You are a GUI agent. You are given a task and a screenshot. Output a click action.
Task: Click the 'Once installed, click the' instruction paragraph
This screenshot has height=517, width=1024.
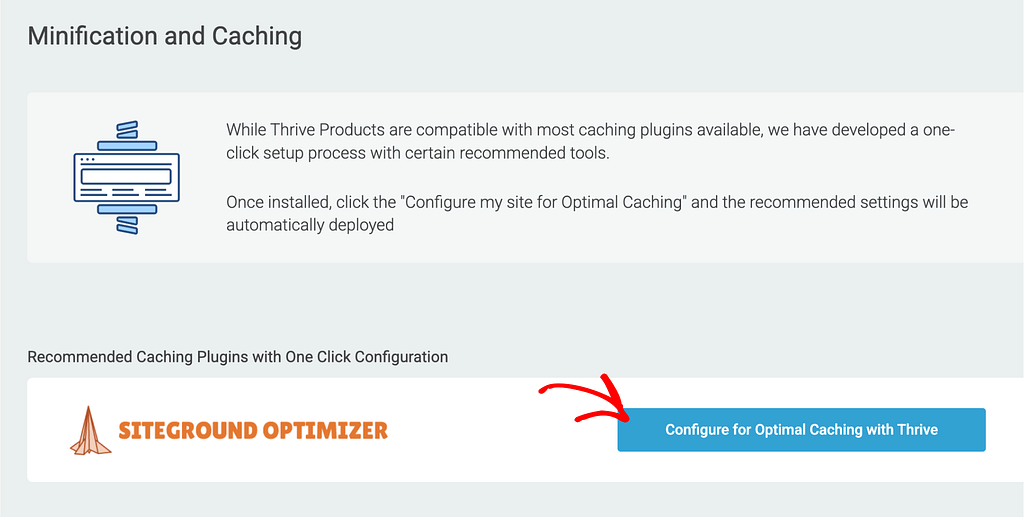[x=597, y=213]
